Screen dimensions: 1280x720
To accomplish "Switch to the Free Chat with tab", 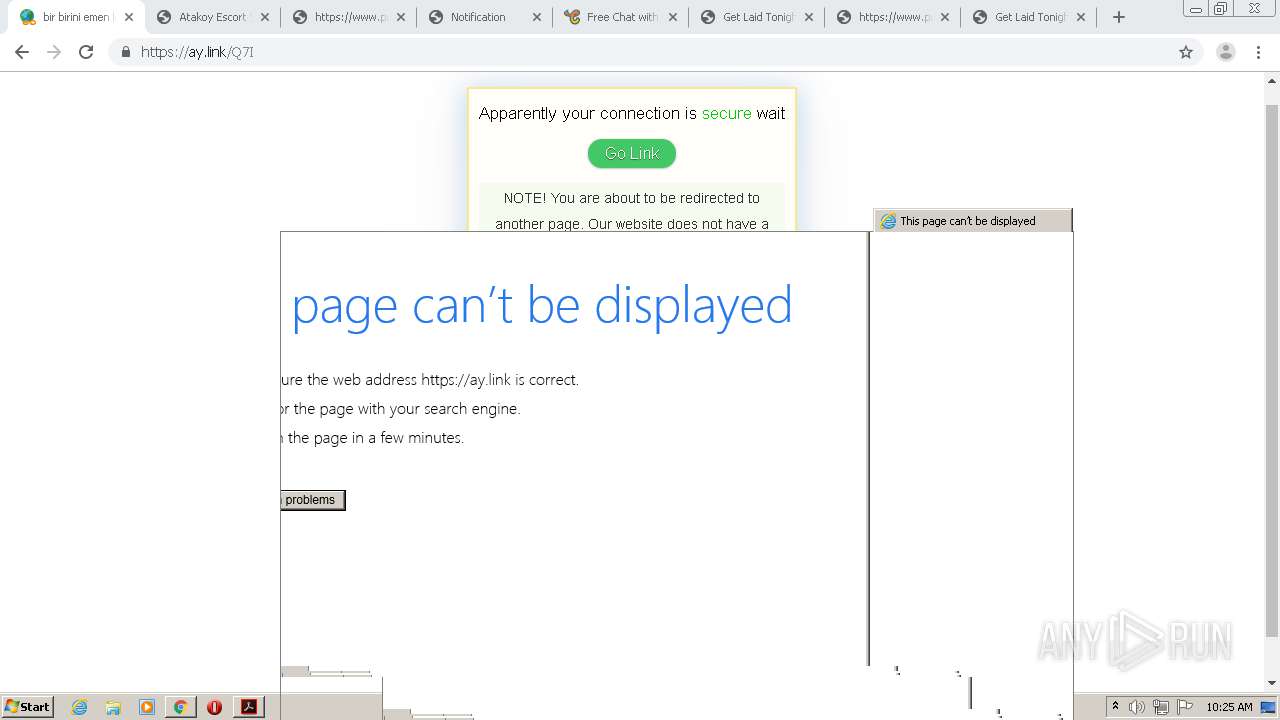I will [622, 17].
